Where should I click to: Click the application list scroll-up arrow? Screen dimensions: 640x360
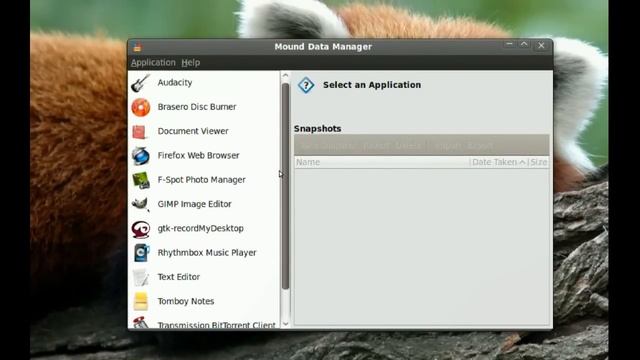coord(285,76)
